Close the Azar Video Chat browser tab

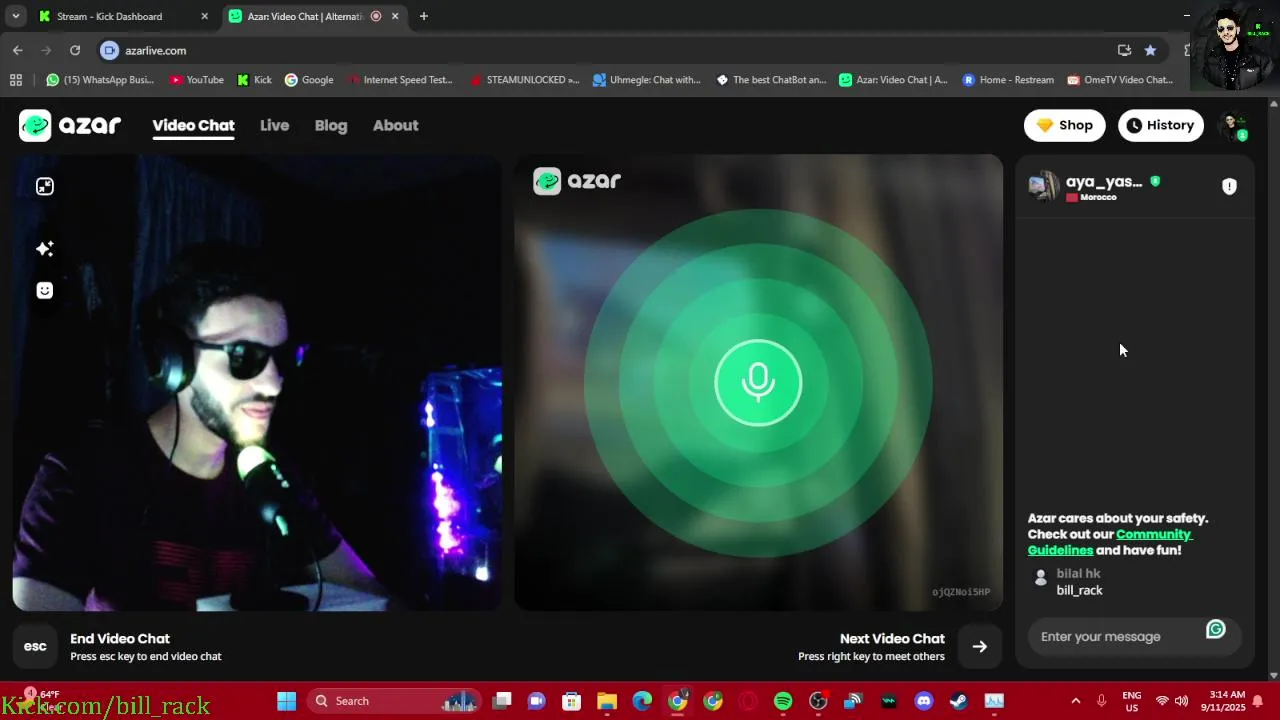(395, 16)
